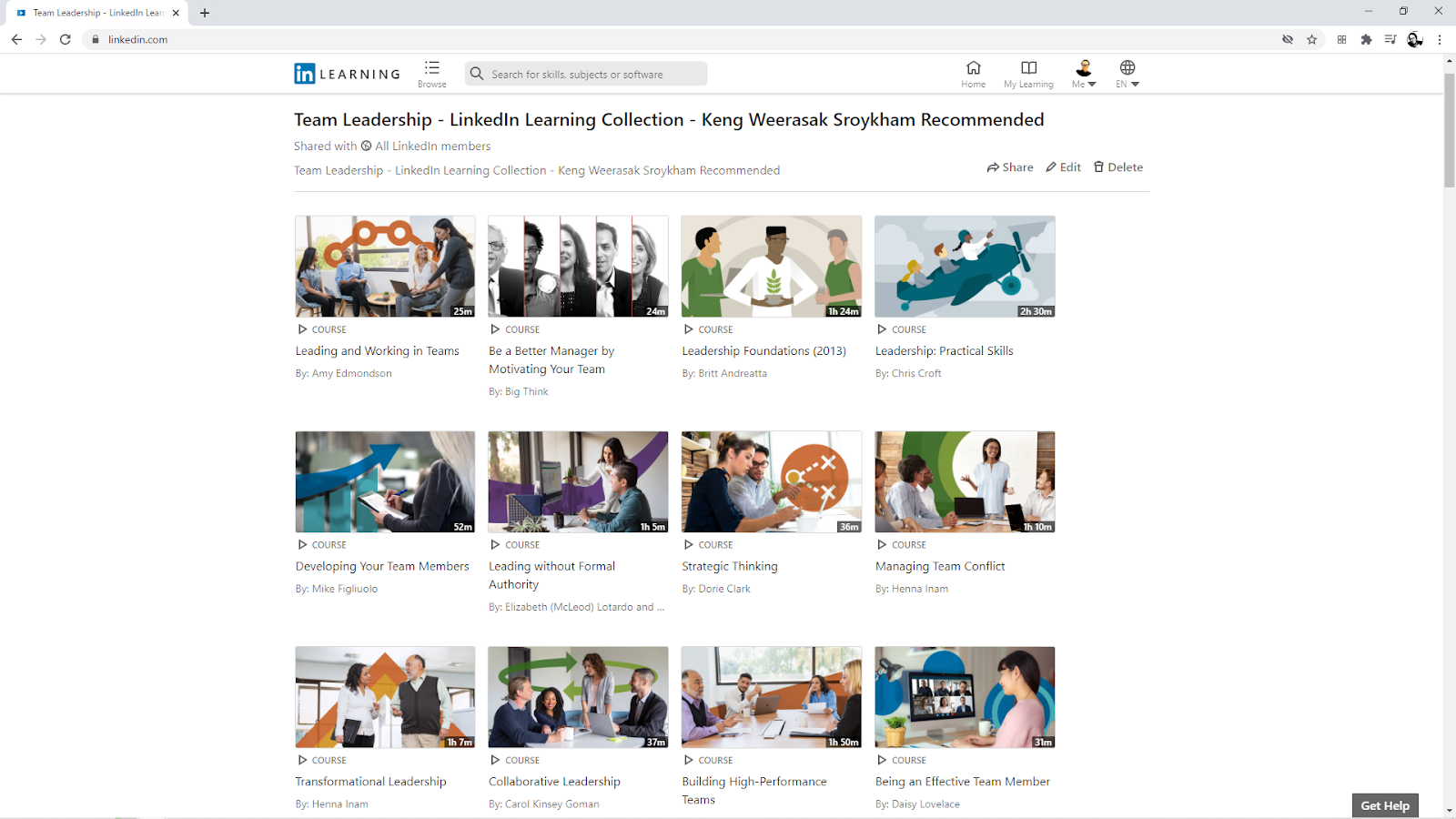
Task: Click Being an Effective Team Member title
Action: point(962,782)
